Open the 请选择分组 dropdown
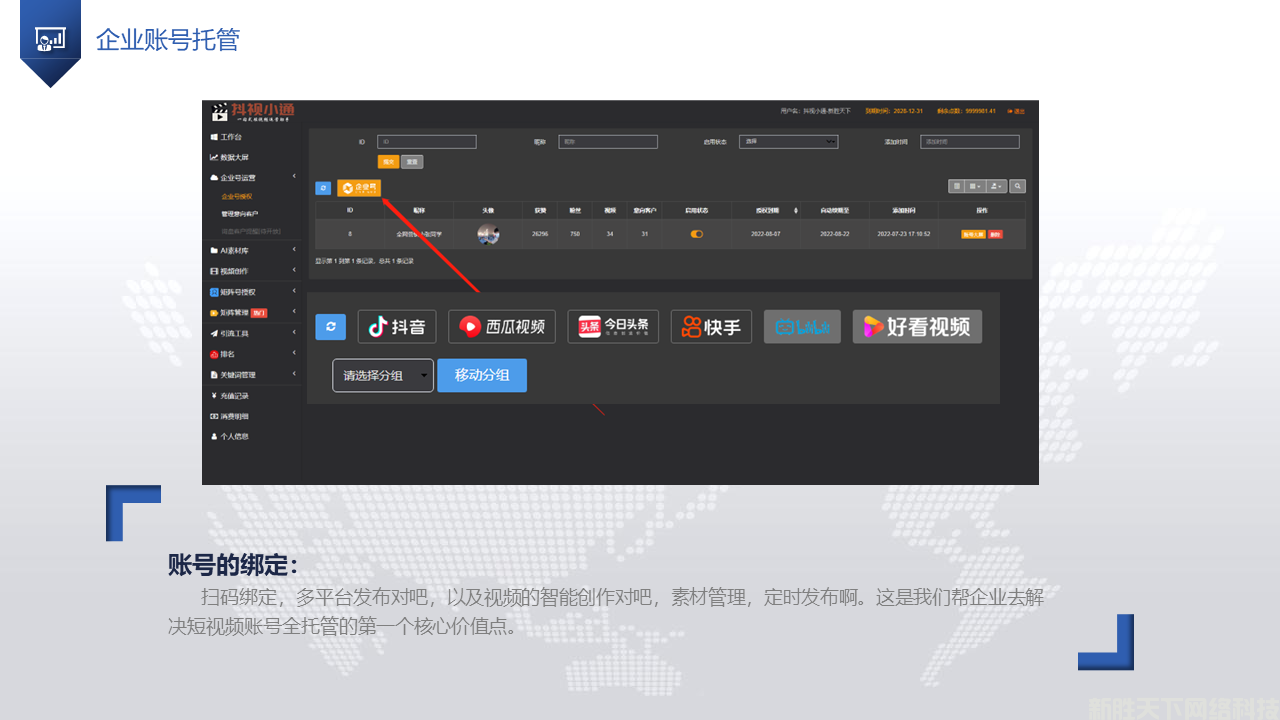The image size is (1280, 720). 383,375
